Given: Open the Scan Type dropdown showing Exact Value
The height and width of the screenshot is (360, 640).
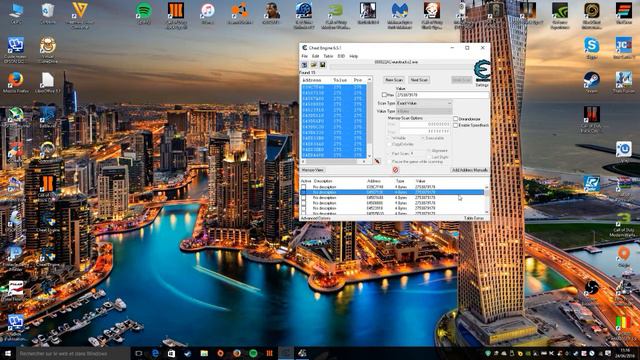Looking at the screenshot, I should point(424,103).
